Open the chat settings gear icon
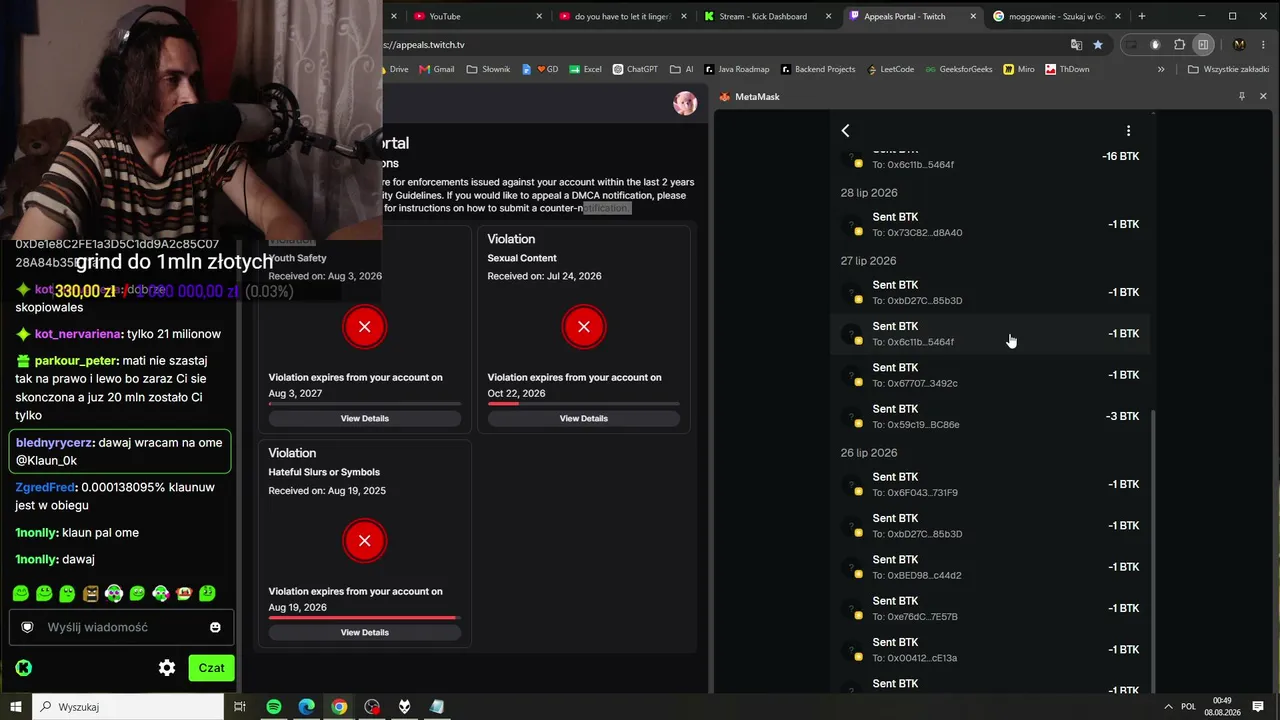Screen dimensions: 1280x720 pyautogui.click(x=167, y=668)
